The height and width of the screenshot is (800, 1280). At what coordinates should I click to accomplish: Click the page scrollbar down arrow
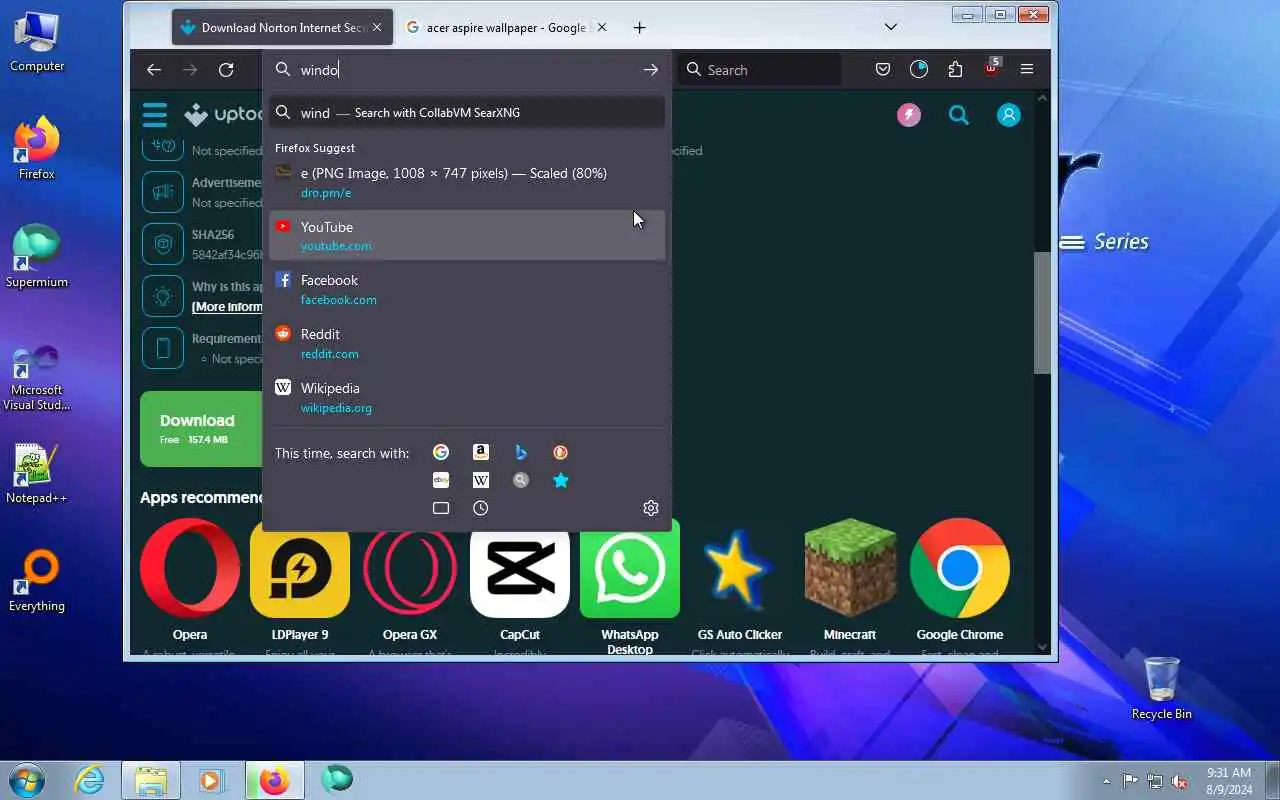point(1042,646)
